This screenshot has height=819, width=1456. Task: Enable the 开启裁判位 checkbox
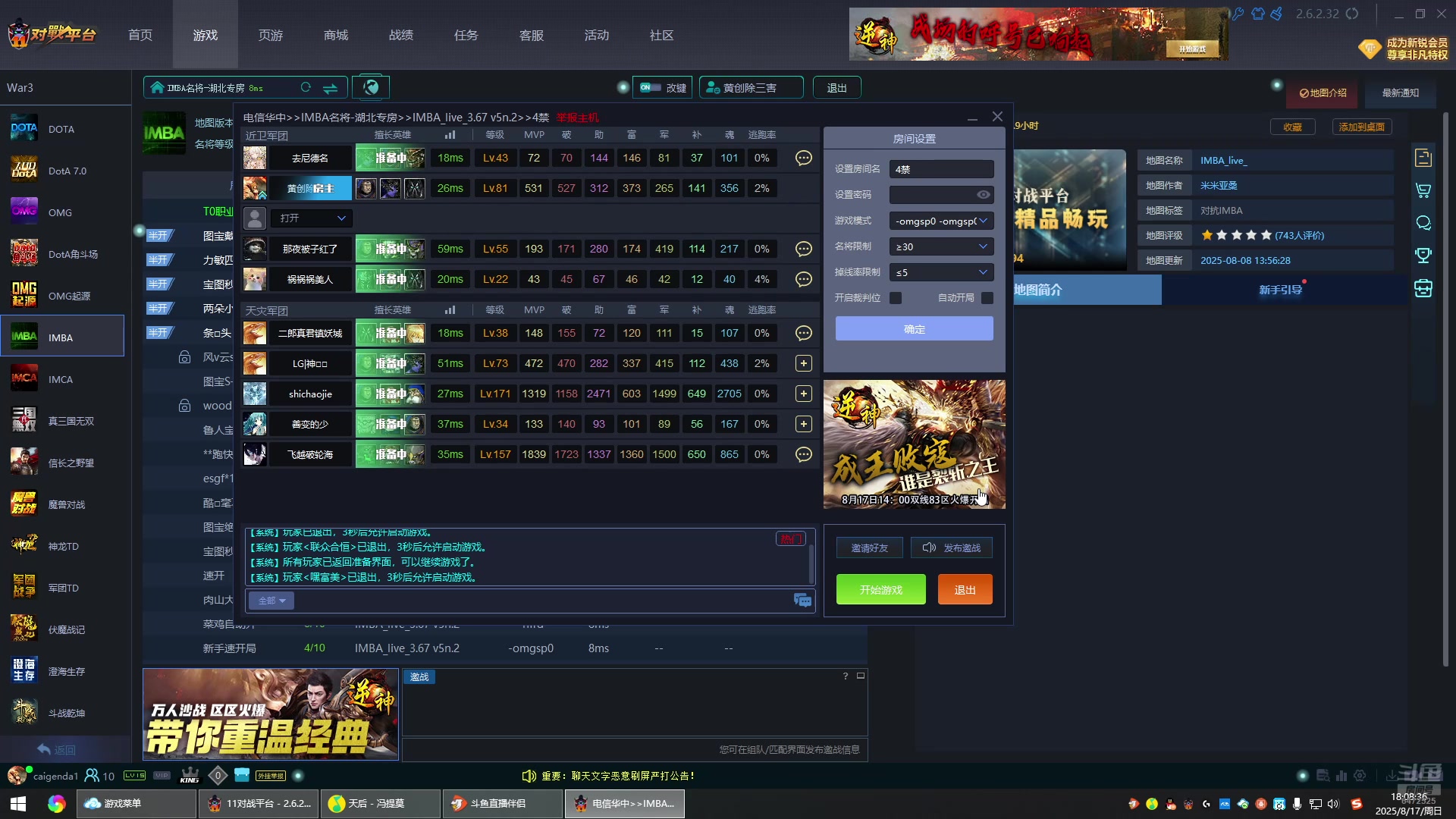coord(896,298)
